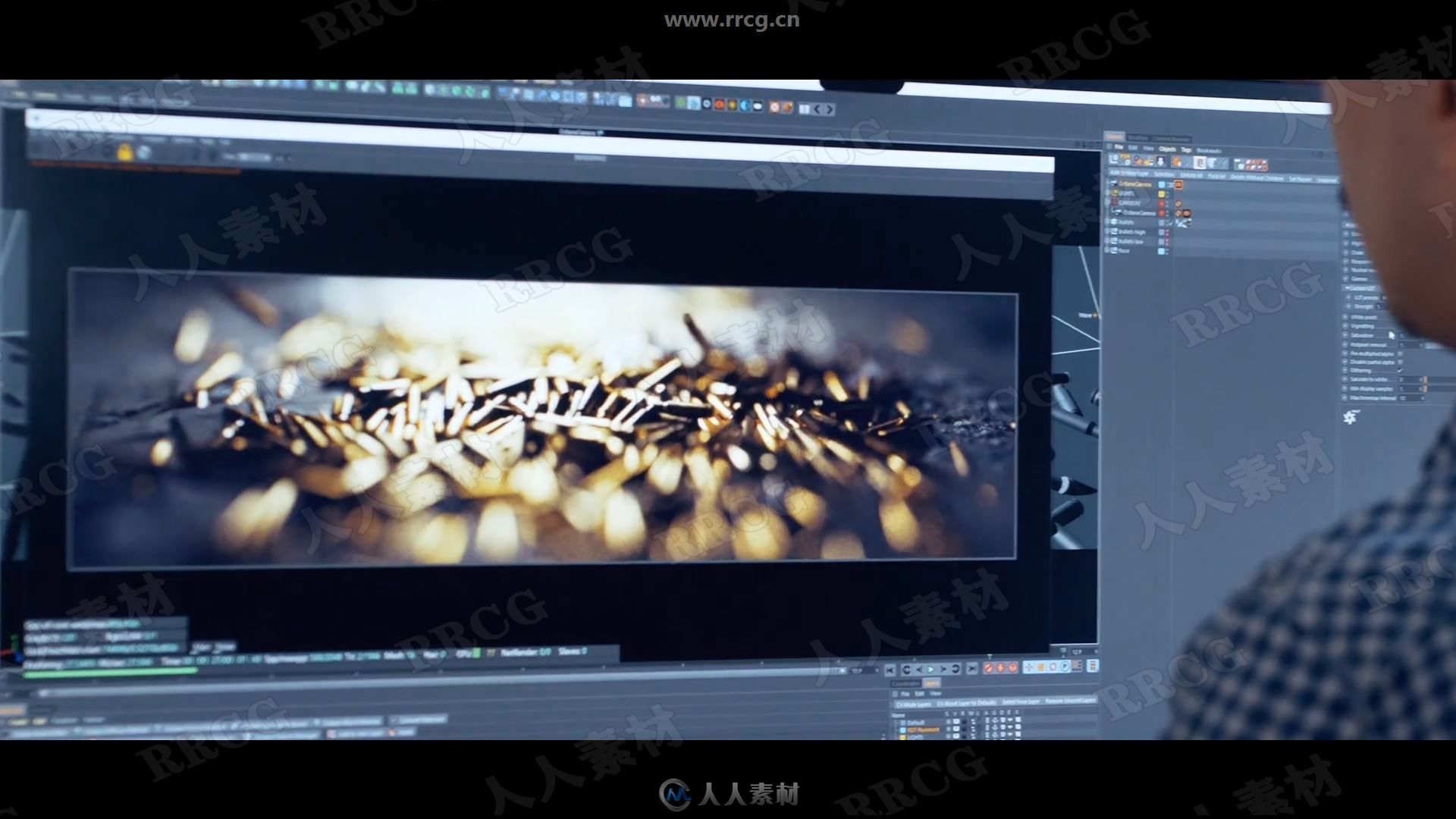
Task: Click the Fold All button
Action: (1216, 176)
